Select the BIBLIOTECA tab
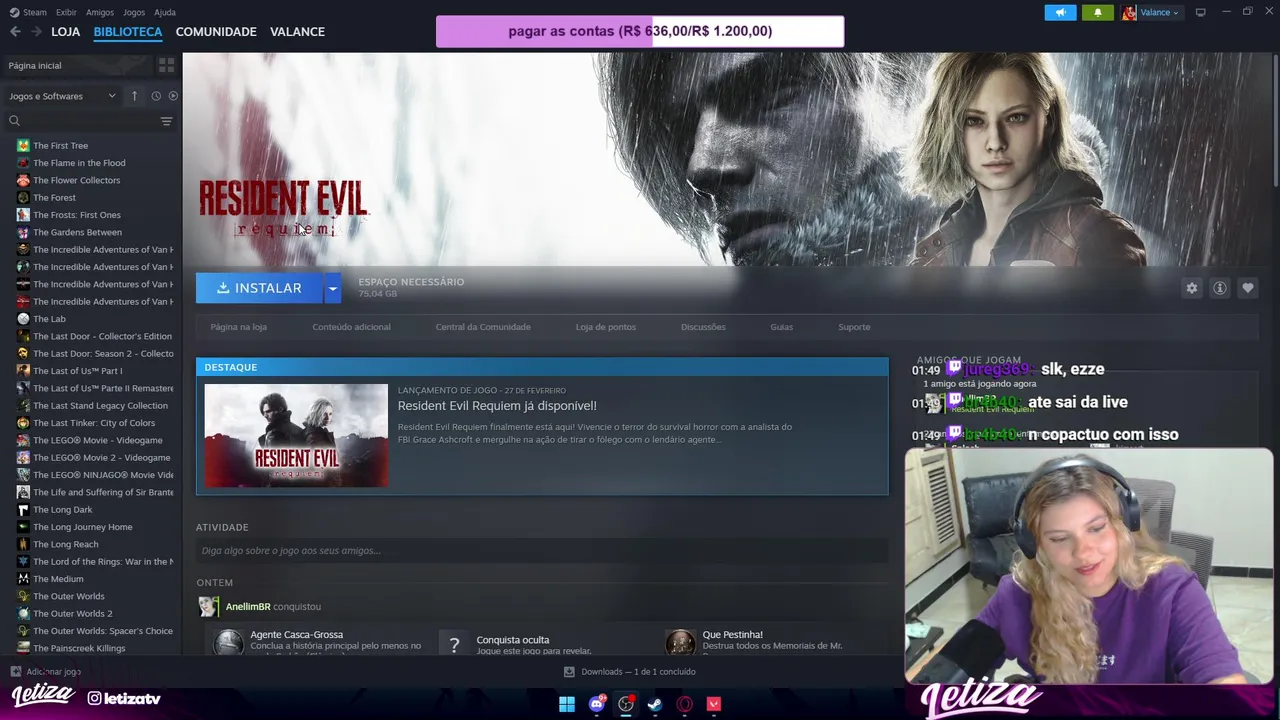This screenshot has width=1280, height=720. (128, 32)
